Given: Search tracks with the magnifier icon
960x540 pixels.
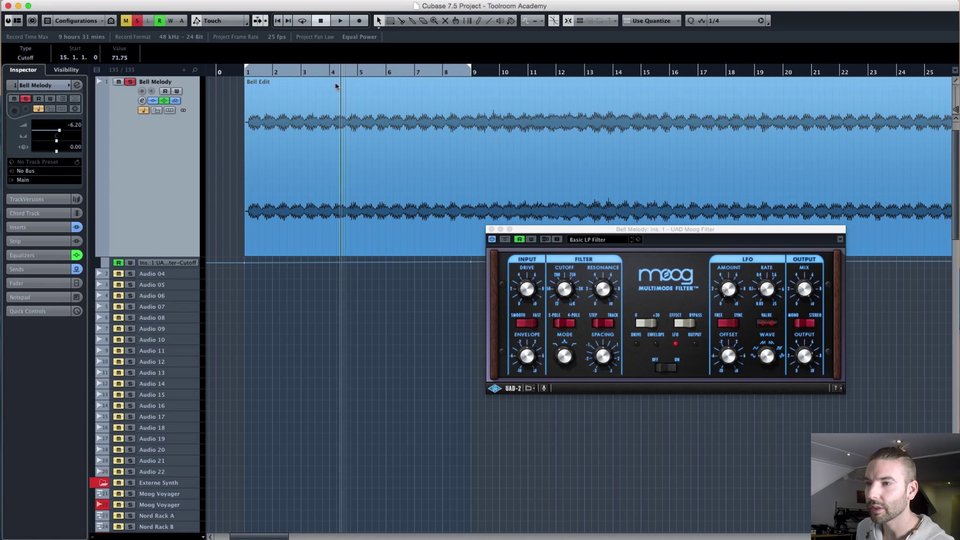Looking at the screenshot, I should tap(195, 70).
